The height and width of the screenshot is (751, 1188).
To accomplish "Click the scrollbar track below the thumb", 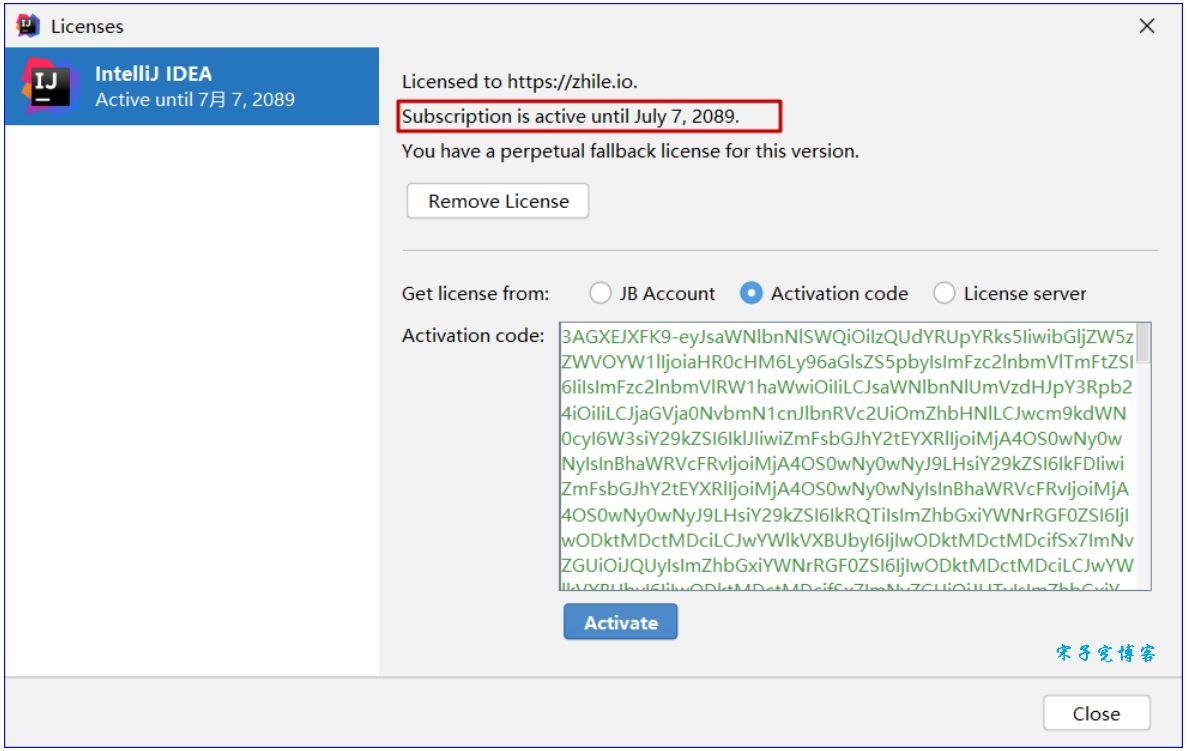I will pyautogui.click(x=1141, y=480).
